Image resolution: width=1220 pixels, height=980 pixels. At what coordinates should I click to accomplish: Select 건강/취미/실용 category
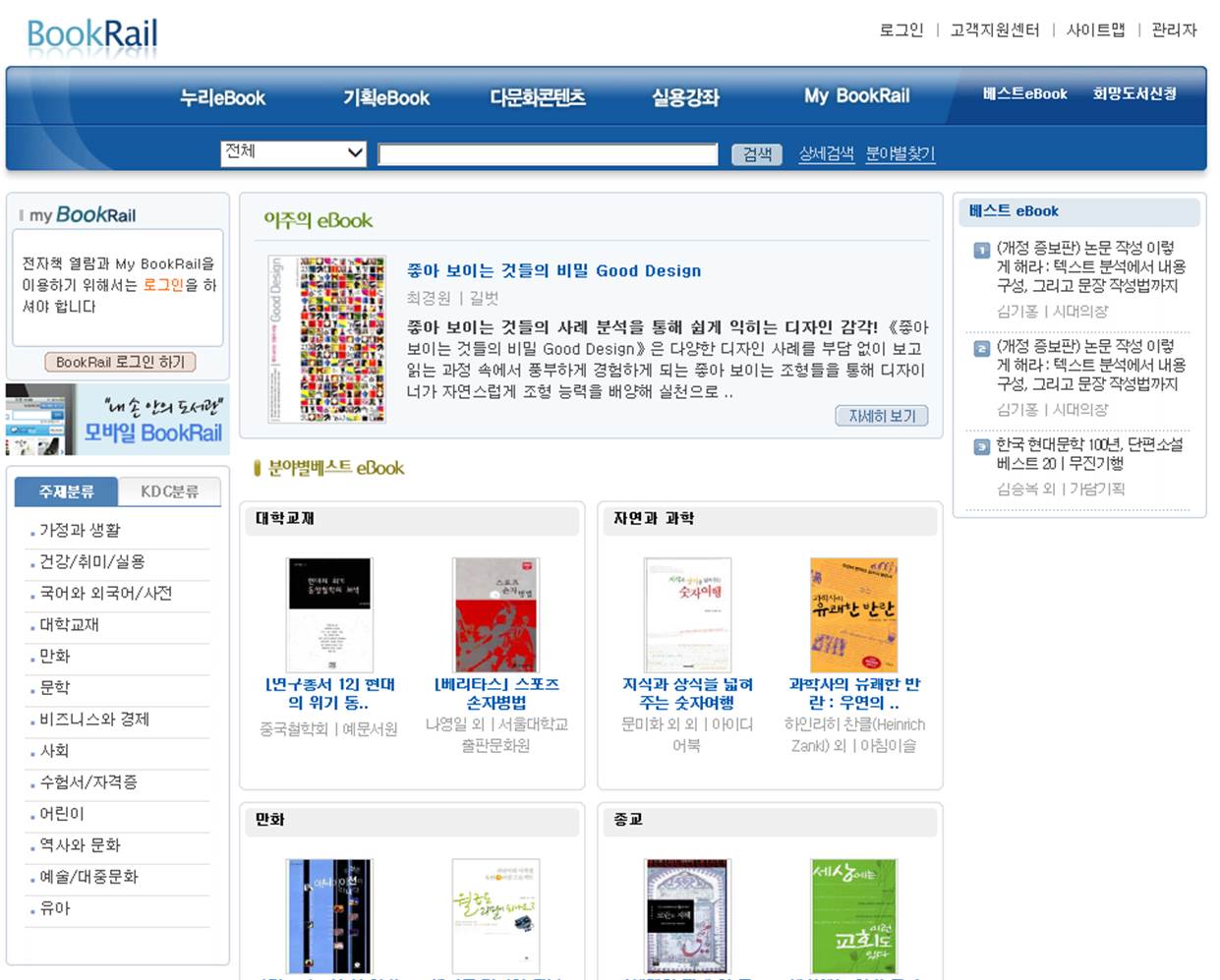tap(91, 562)
